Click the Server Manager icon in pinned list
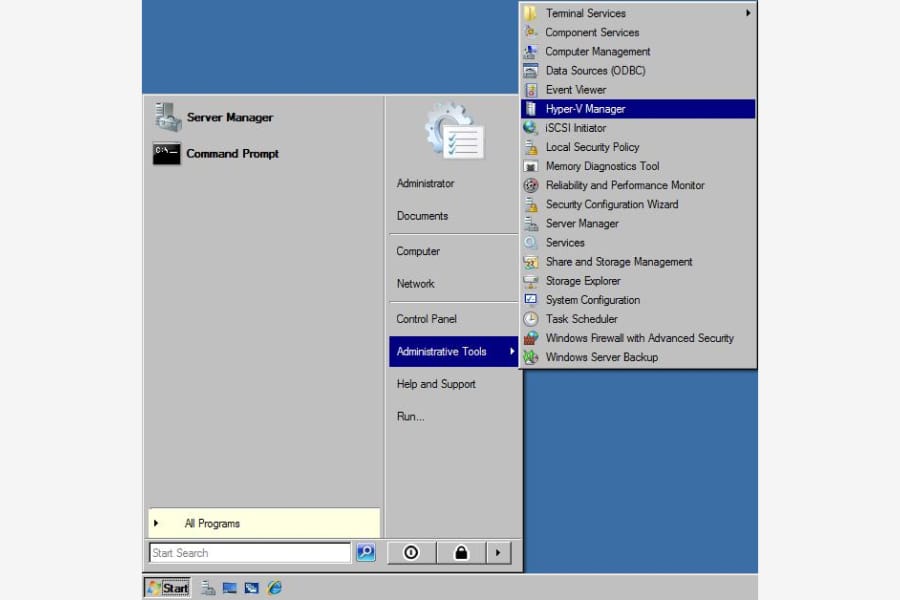Viewport: 900px width, 600px height. (x=167, y=117)
